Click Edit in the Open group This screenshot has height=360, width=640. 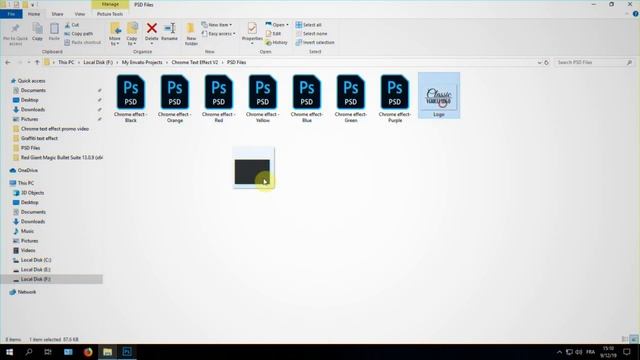click(x=273, y=33)
